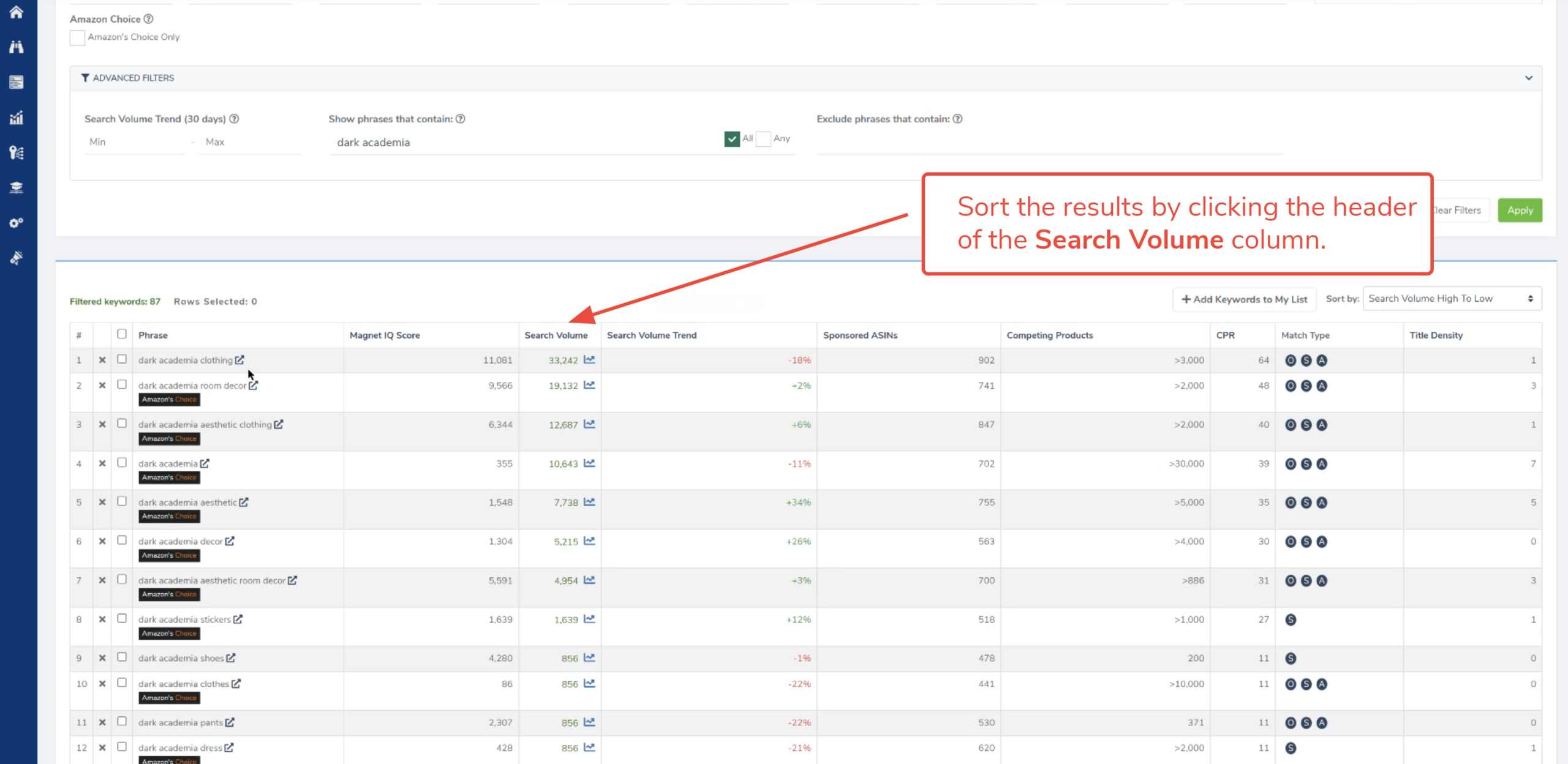Screen dimensions: 1568x764
Task: Click the home icon in sidebar
Action: point(17,12)
